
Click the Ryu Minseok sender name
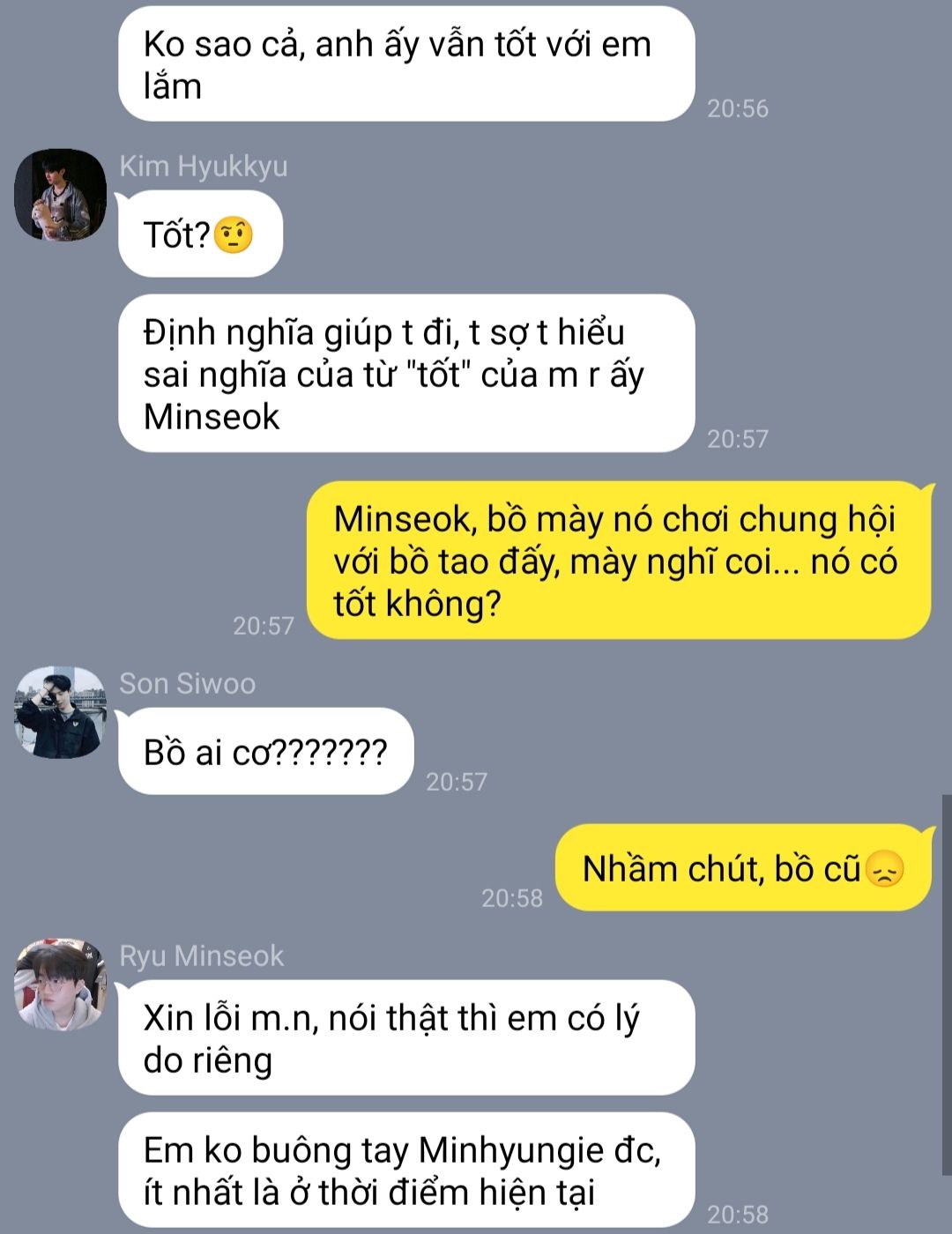point(202,955)
